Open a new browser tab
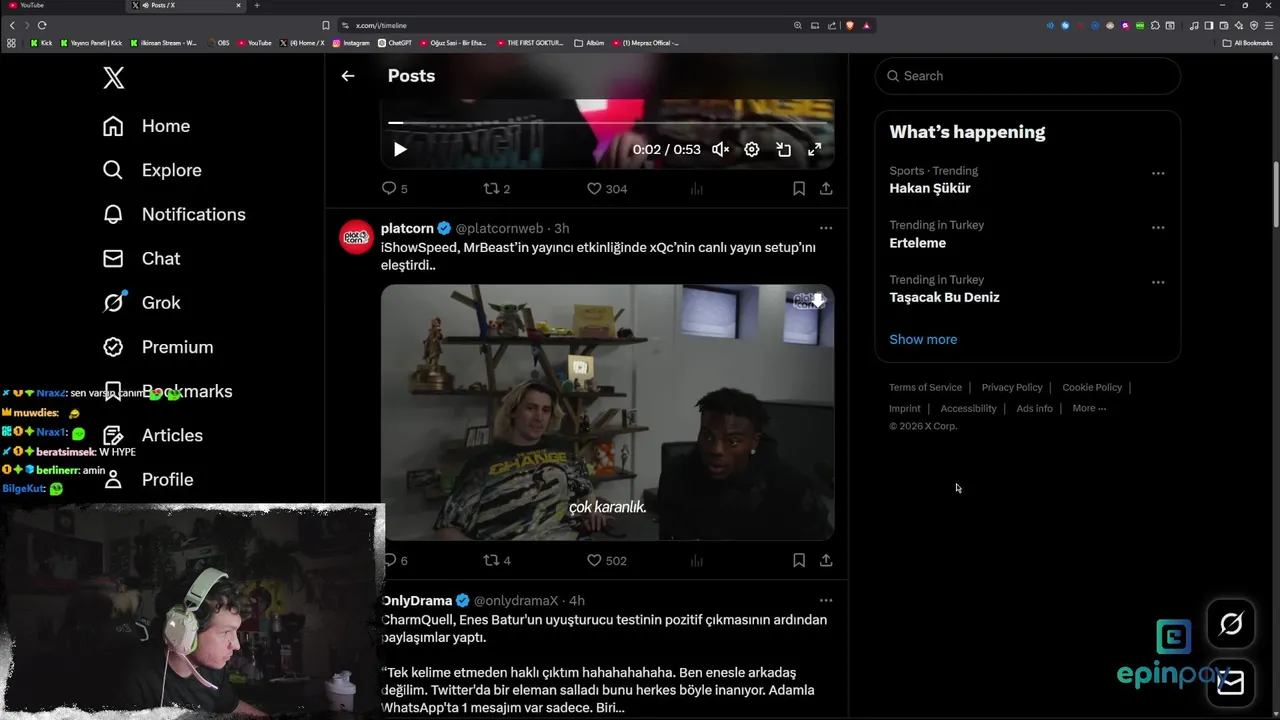 tap(257, 5)
